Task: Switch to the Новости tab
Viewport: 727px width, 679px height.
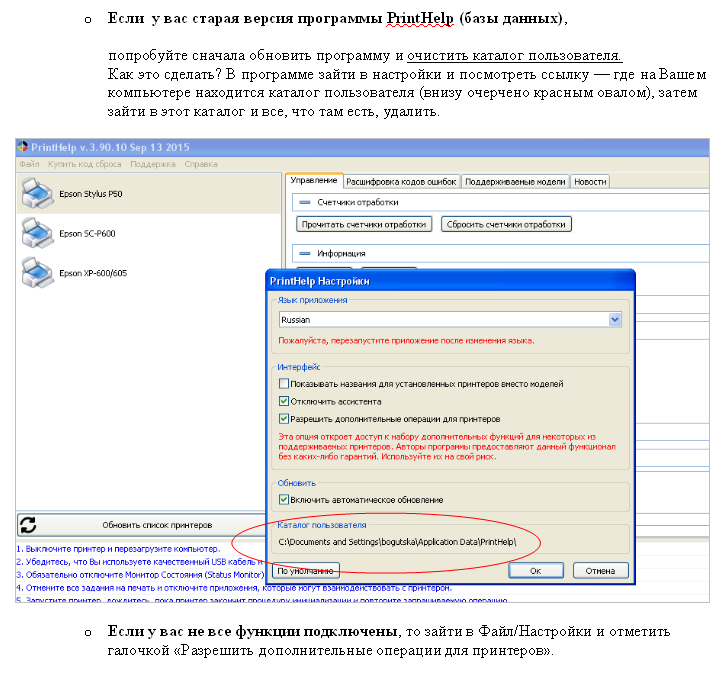Action: point(590,182)
